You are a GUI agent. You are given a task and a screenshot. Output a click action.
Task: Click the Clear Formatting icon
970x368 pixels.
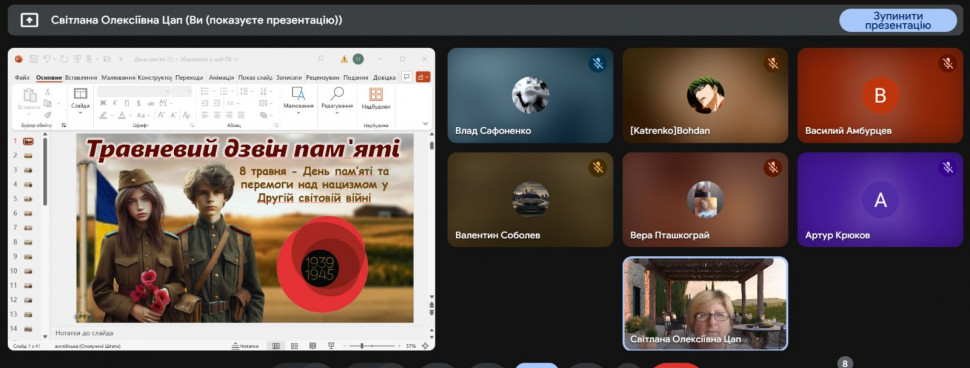coord(186,115)
